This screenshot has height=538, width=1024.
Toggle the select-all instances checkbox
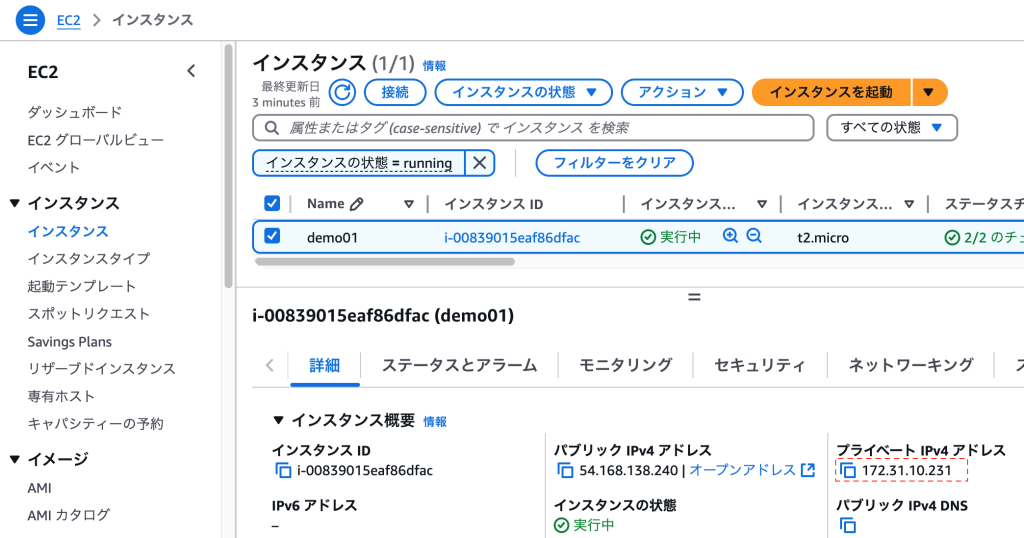tap(272, 204)
